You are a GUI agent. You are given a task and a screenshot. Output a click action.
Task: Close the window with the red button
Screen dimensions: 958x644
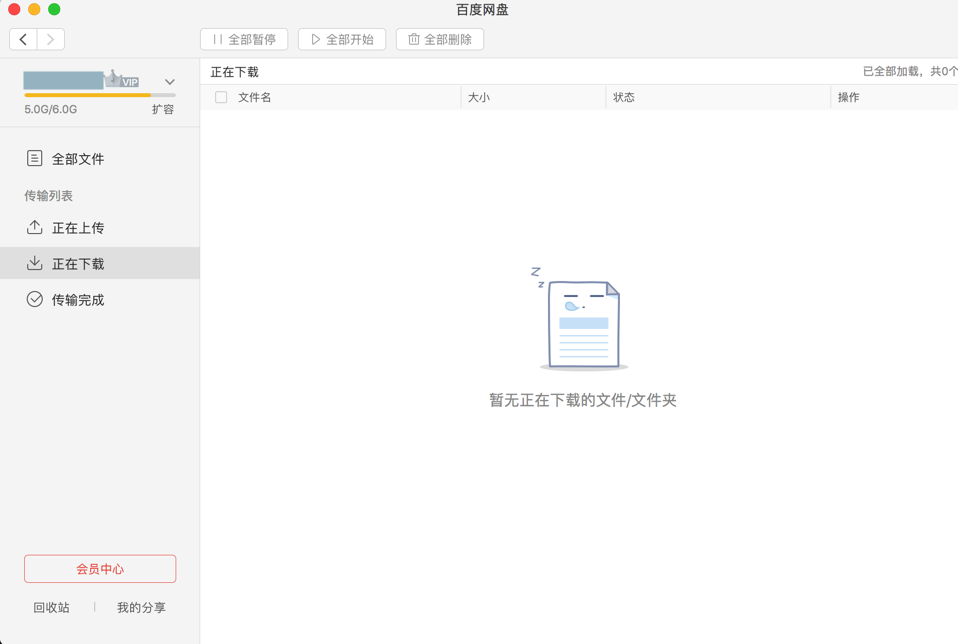tap(14, 9)
